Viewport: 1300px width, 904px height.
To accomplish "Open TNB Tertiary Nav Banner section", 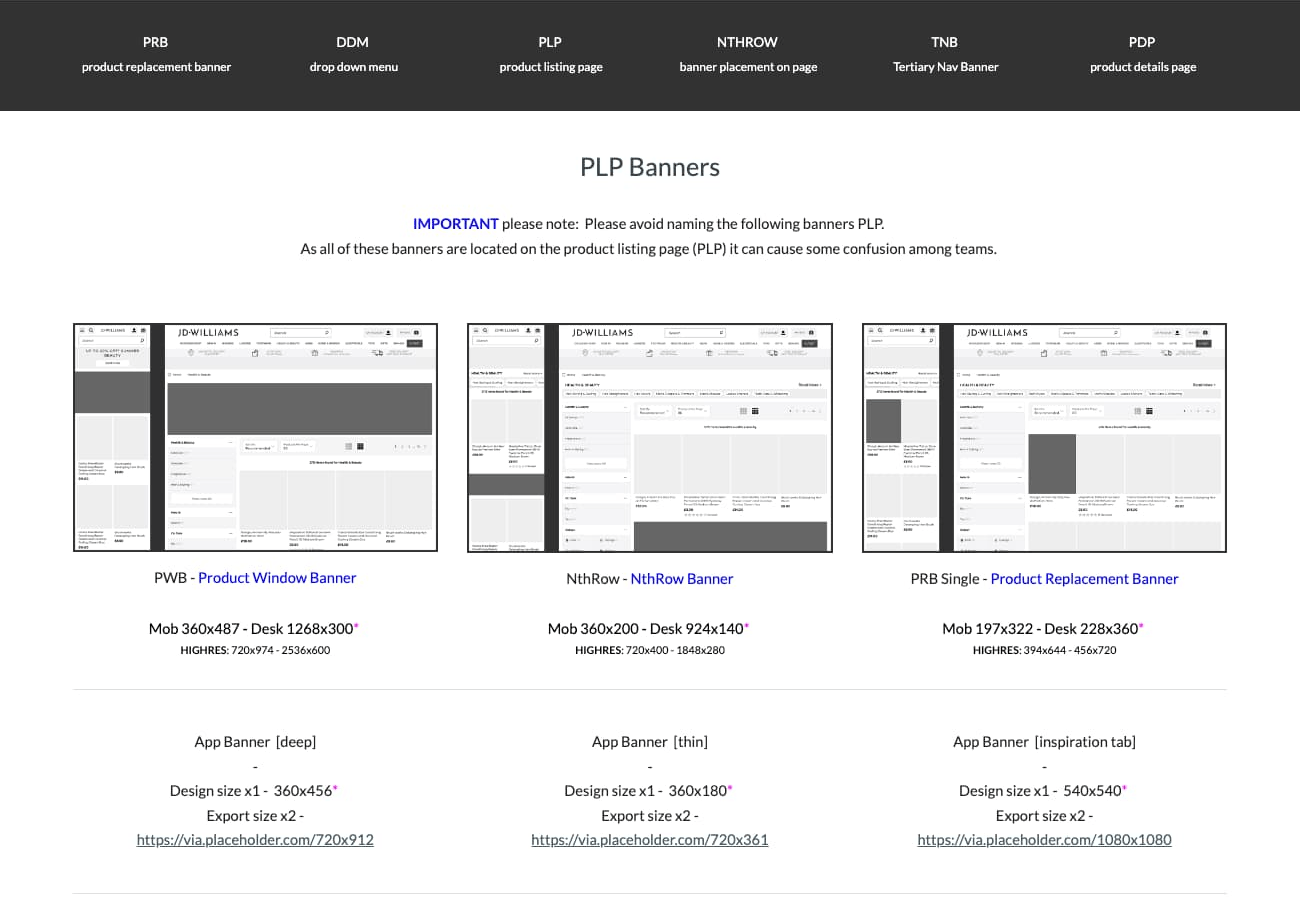I will tap(945, 55).
